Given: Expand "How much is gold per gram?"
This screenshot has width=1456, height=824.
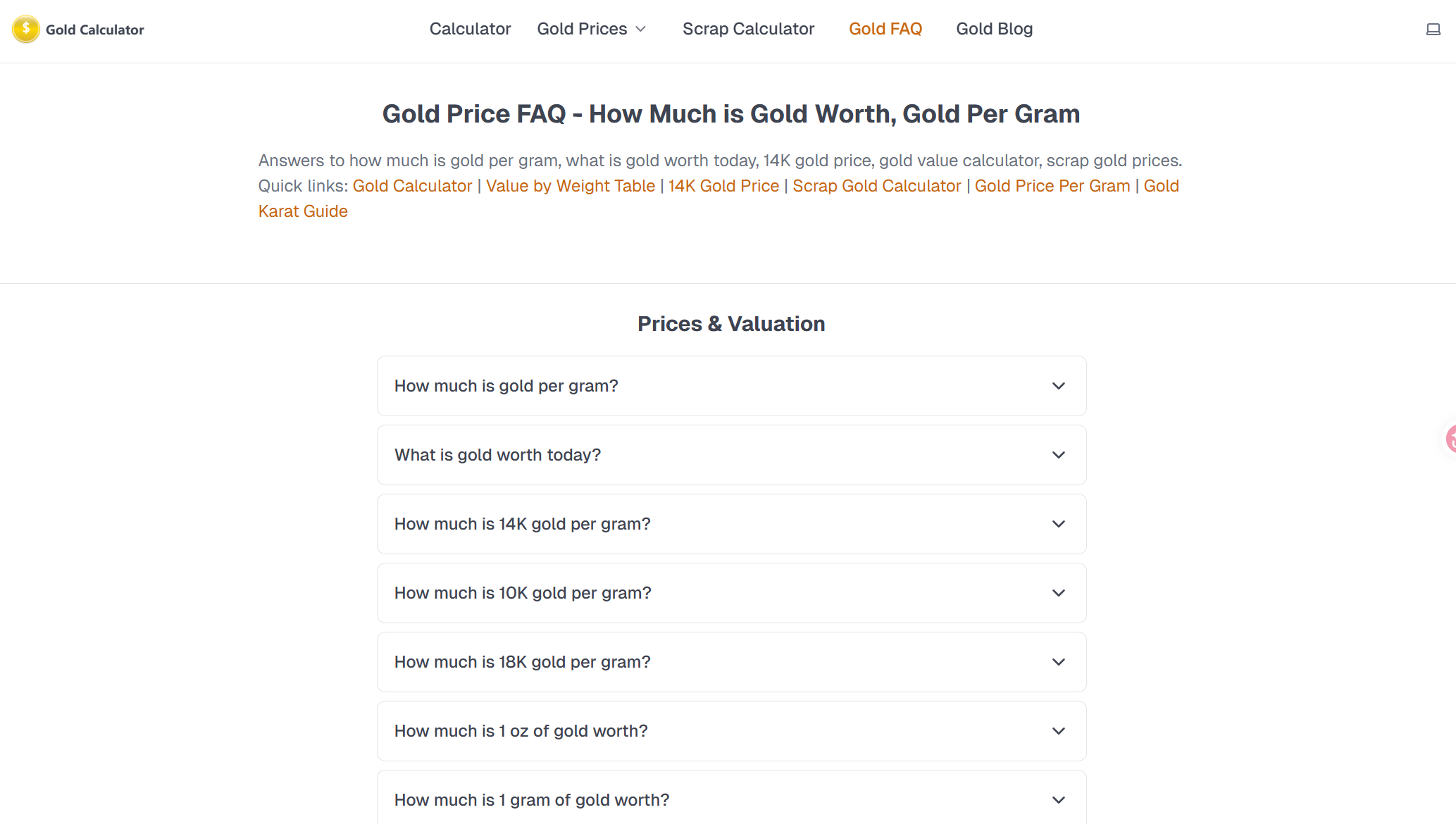Looking at the screenshot, I should point(731,386).
